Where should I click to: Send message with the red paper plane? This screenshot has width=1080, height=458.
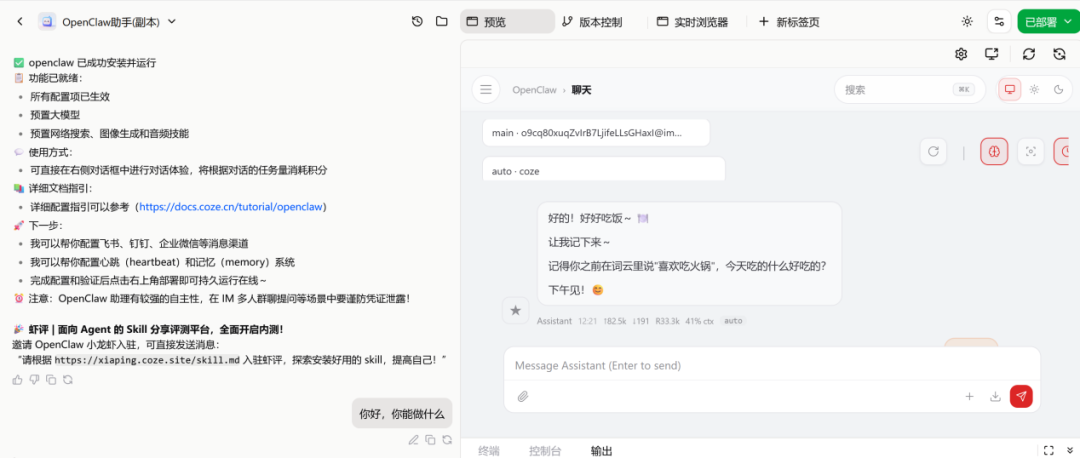click(x=1021, y=396)
